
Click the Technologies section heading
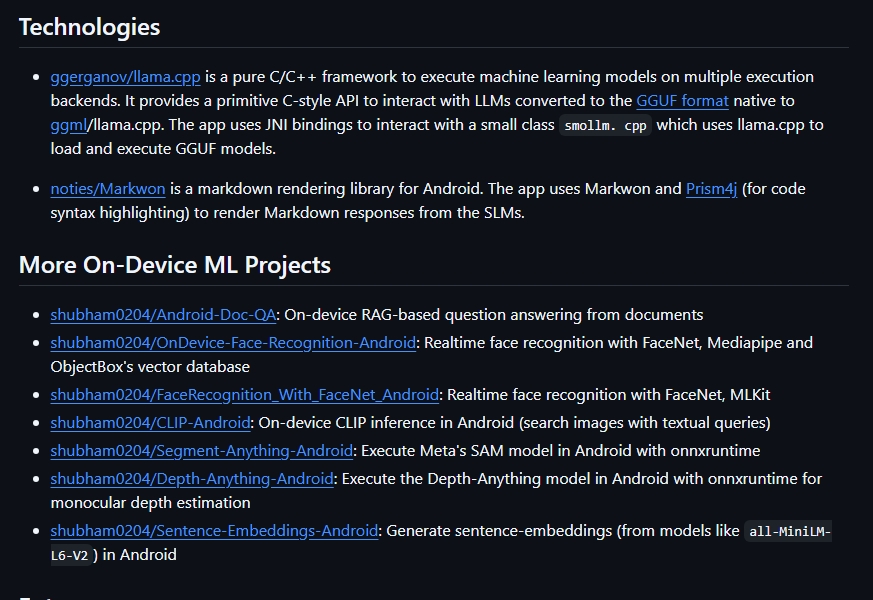click(x=89, y=27)
